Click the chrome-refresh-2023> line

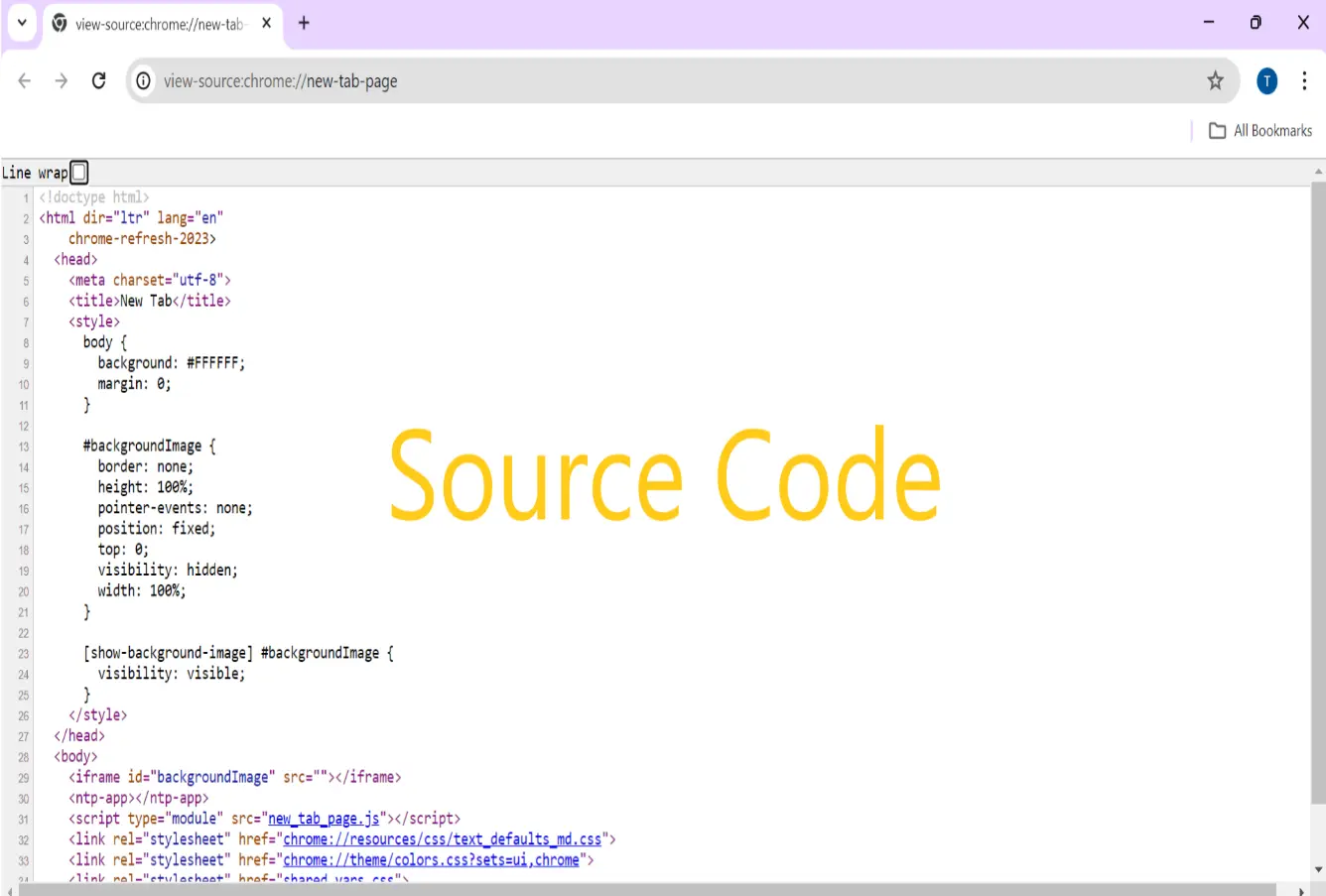pos(142,238)
